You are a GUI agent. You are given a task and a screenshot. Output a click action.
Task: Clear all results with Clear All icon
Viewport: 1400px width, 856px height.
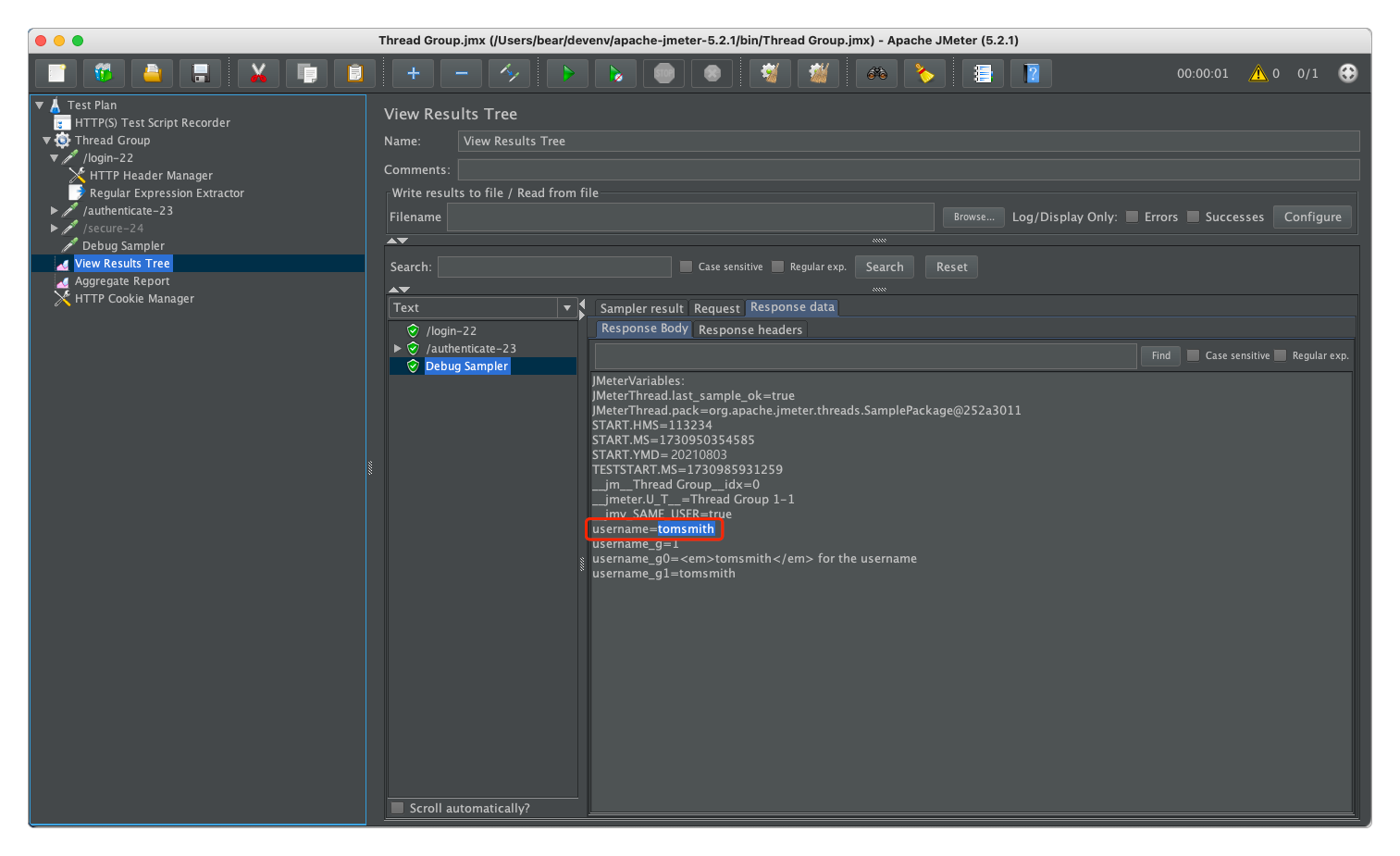pyautogui.click(x=818, y=73)
